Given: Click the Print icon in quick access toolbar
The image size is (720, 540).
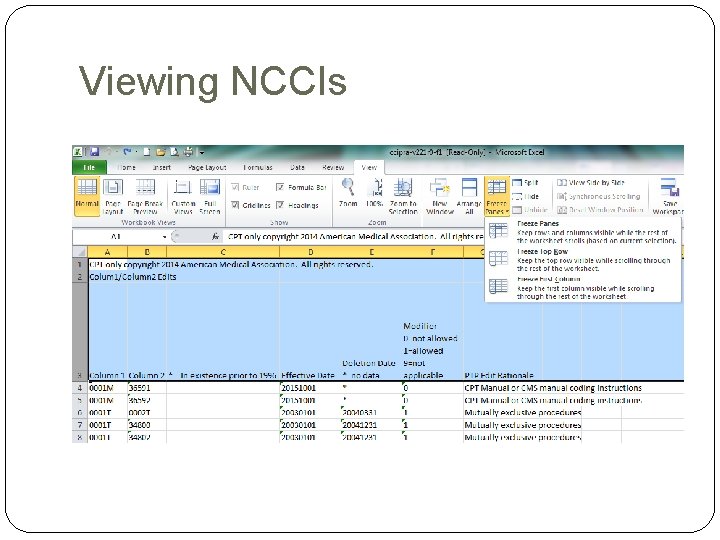Looking at the screenshot, I should [x=188, y=152].
